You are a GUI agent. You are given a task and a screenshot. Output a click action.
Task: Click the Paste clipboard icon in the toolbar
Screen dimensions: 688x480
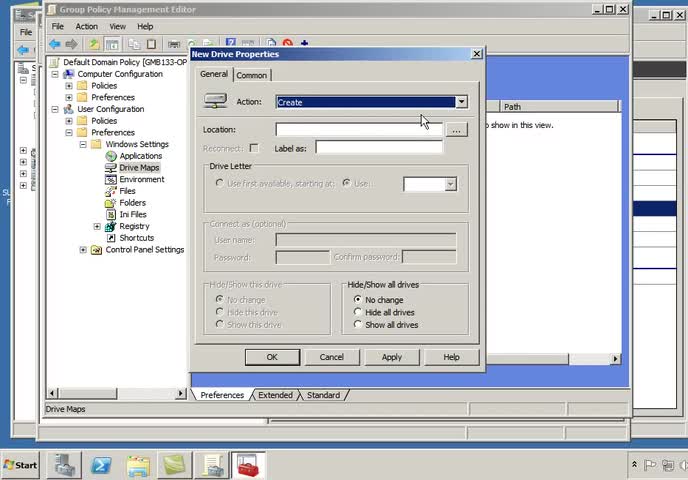(151, 44)
